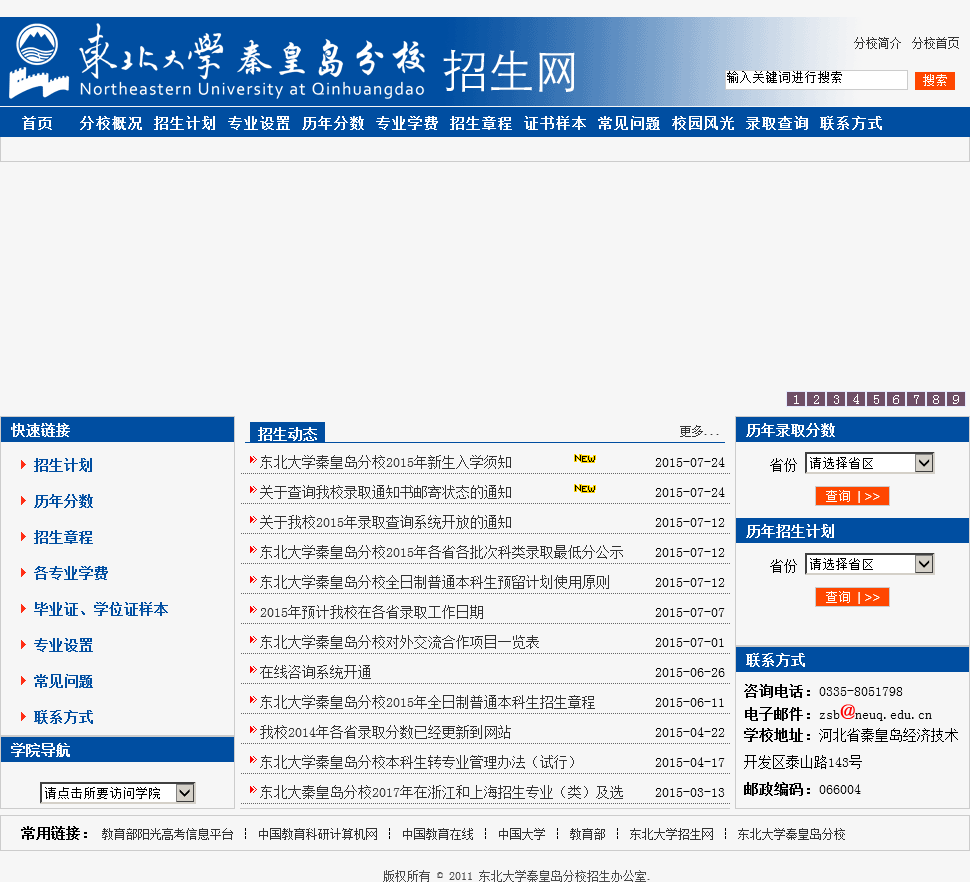Open article 关于我校2015年录取查询系统开放的通知
The image size is (970, 882).
[x=385, y=522]
